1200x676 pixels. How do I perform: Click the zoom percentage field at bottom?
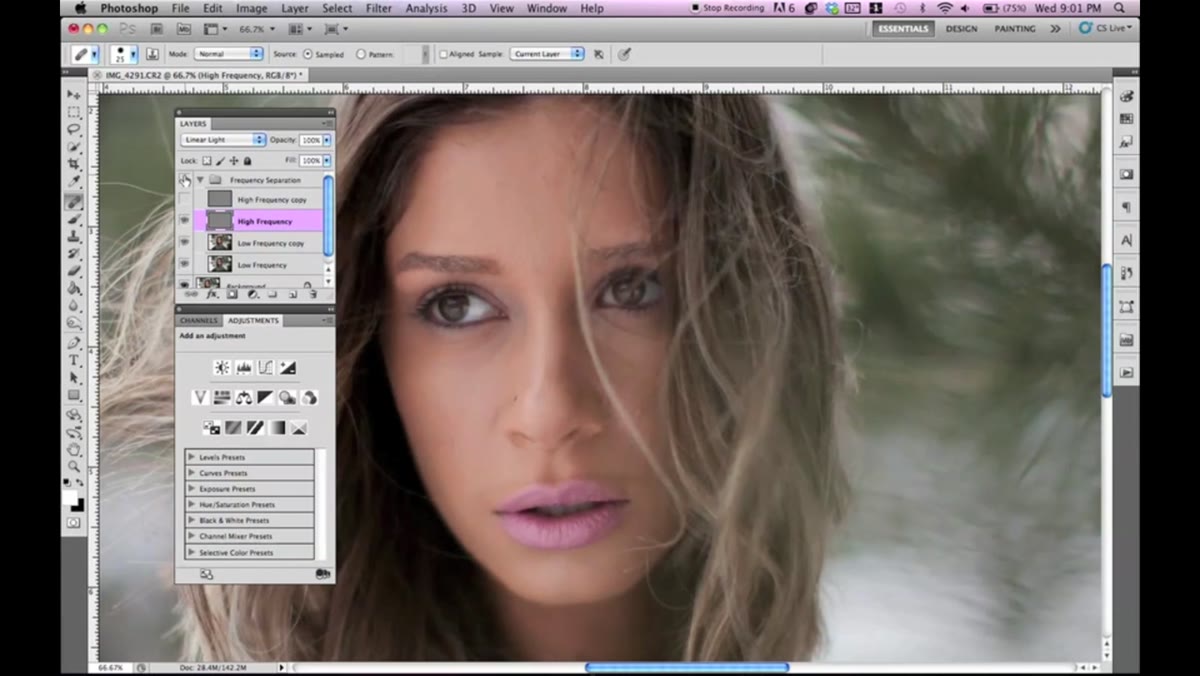click(x=111, y=667)
